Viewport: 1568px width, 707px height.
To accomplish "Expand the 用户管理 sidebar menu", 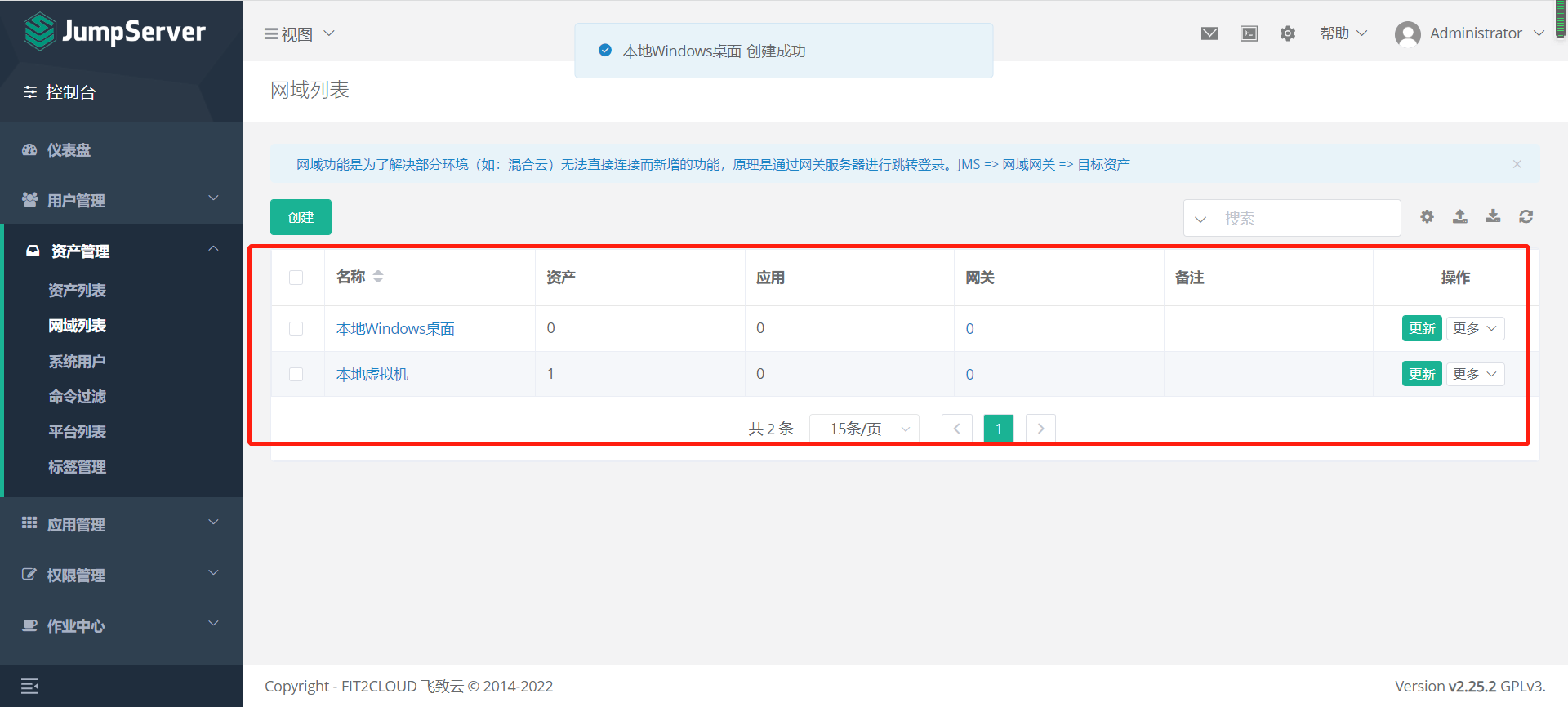I will tap(121, 200).
